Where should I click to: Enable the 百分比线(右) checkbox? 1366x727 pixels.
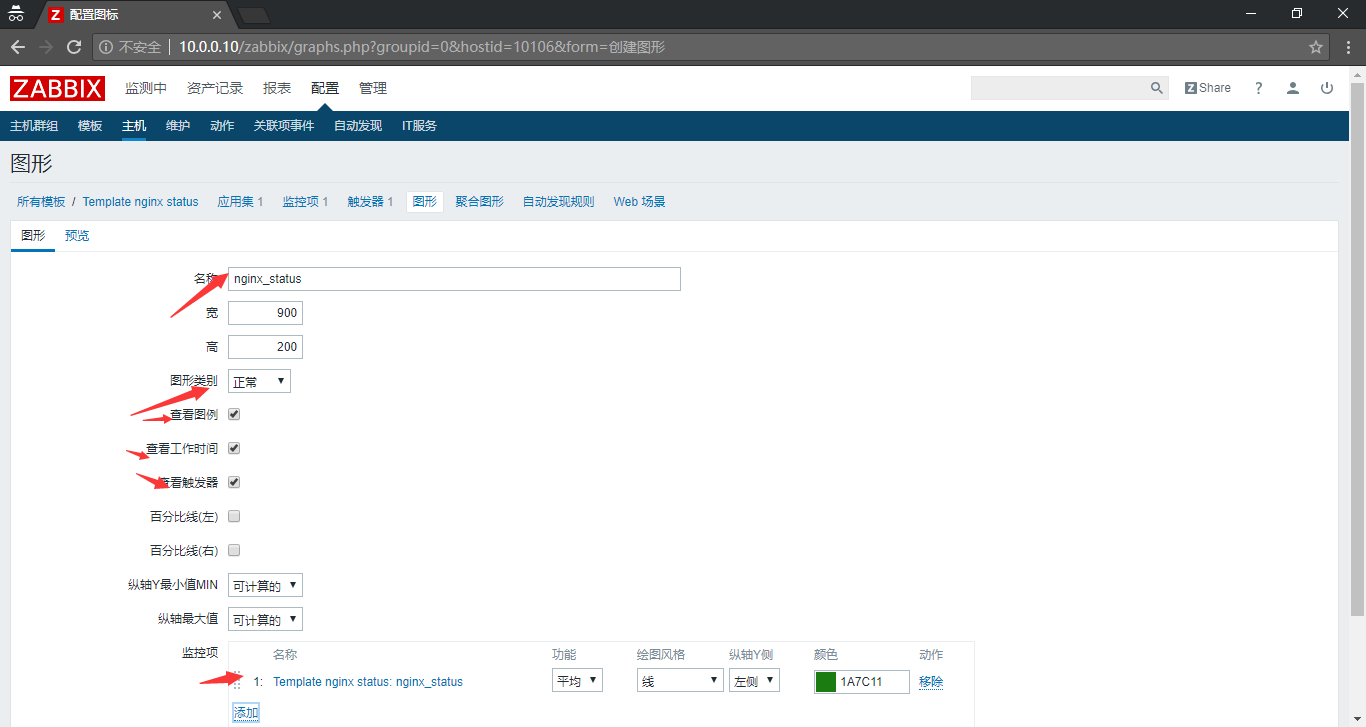234,550
